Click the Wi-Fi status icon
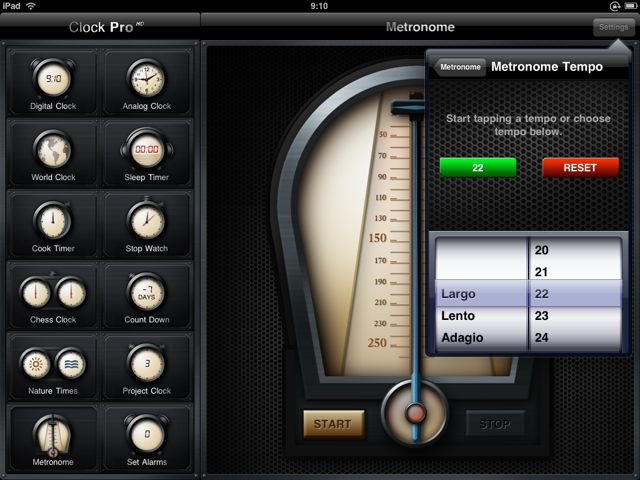This screenshot has width=640, height=480. pyautogui.click(x=31, y=6)
